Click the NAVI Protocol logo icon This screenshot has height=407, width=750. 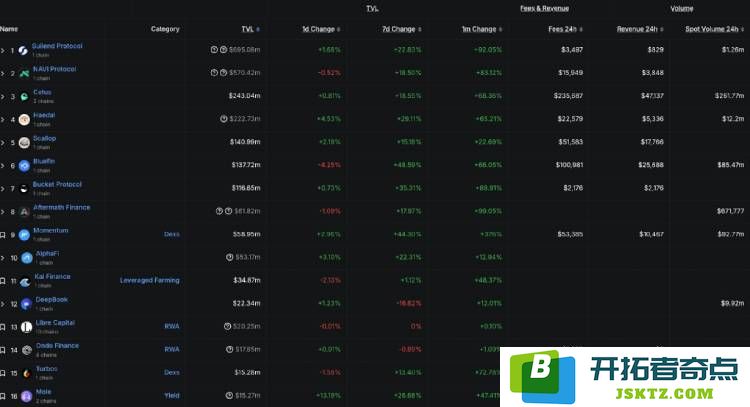click(x=24, y=73)
